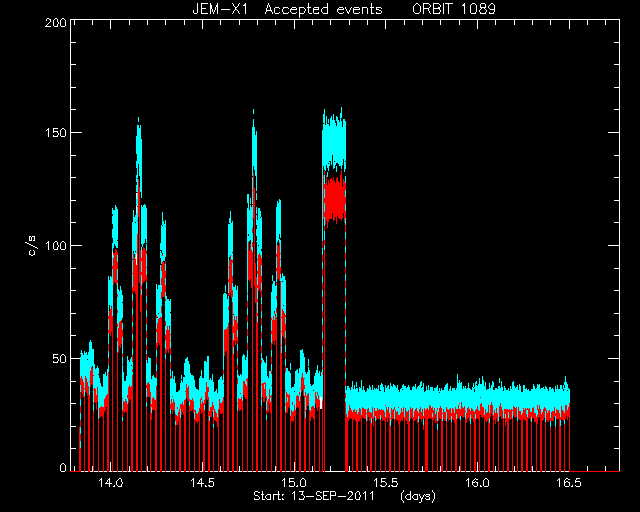Click the 0 y-axis tick label
The image size is (640, 512).
pyautogui.click(x=63, y=467)
